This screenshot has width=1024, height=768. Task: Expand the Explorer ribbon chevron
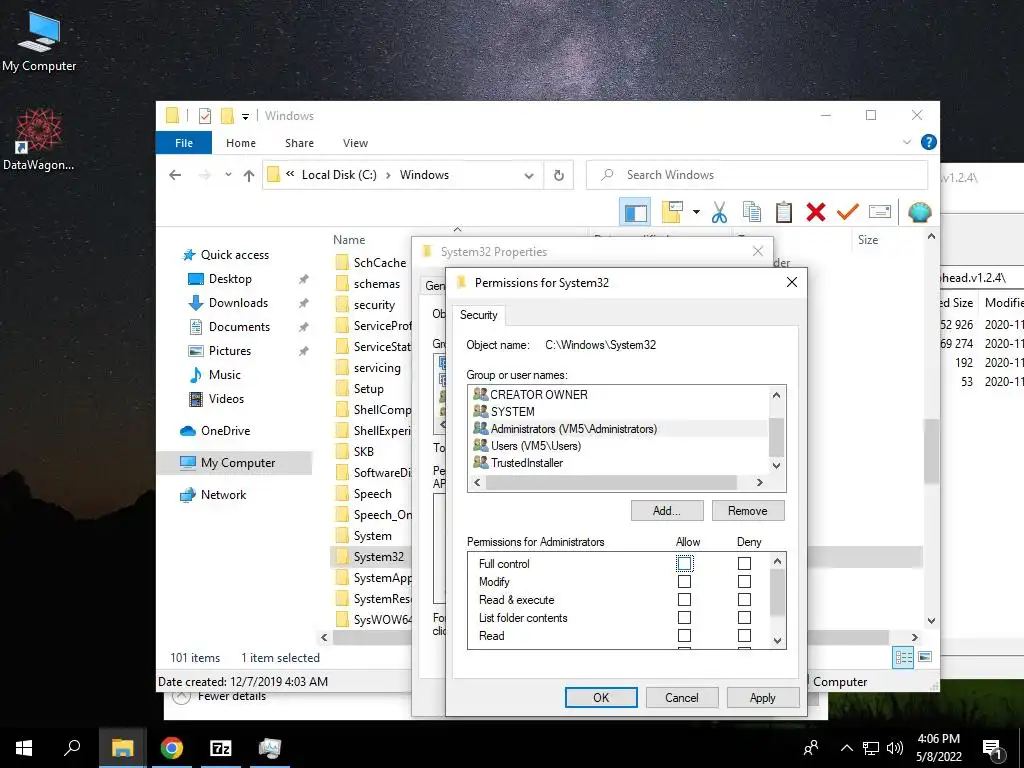point(906,142)
